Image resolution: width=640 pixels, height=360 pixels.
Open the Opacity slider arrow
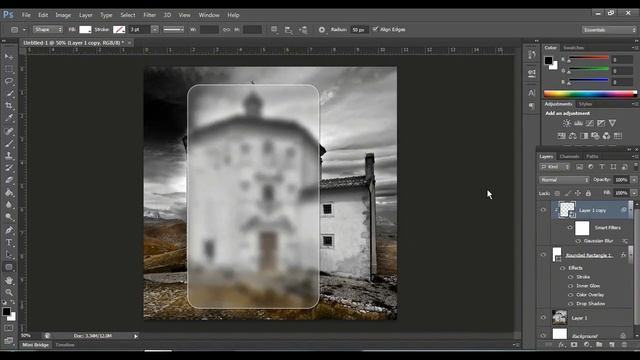coord(634,180)
